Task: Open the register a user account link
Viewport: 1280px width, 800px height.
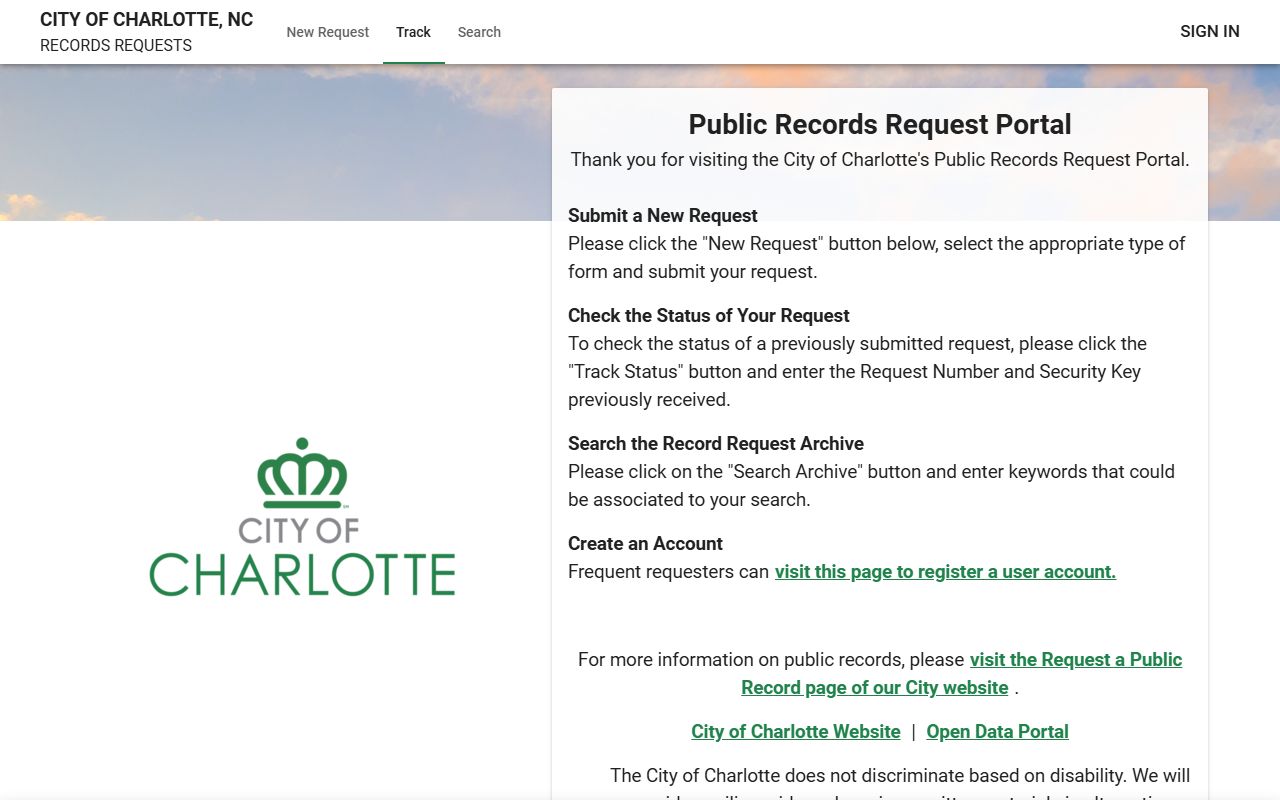Action: tap(945, 572)
